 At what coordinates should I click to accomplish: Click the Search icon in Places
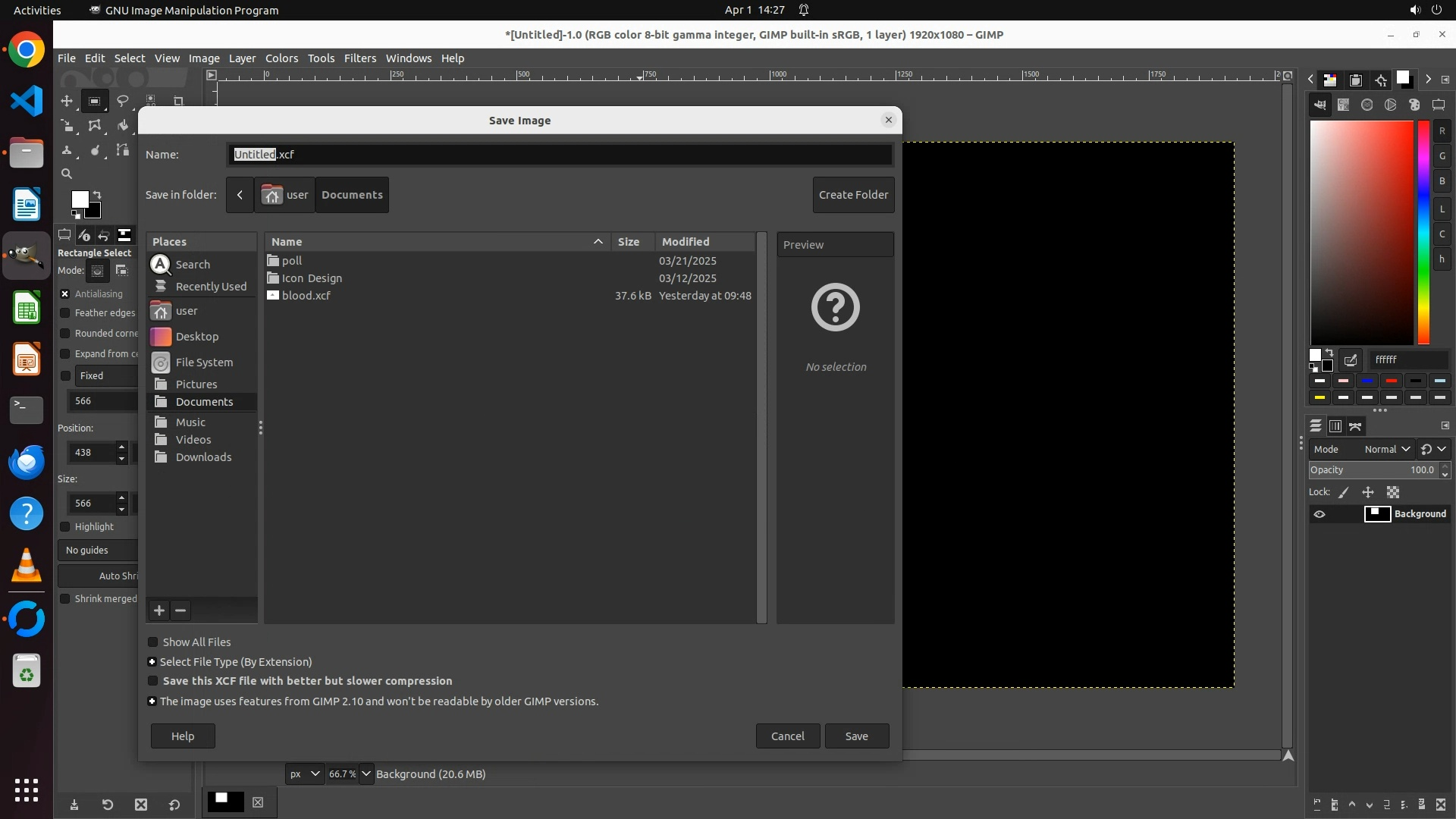pyautogui.click(x=161, y=264)
